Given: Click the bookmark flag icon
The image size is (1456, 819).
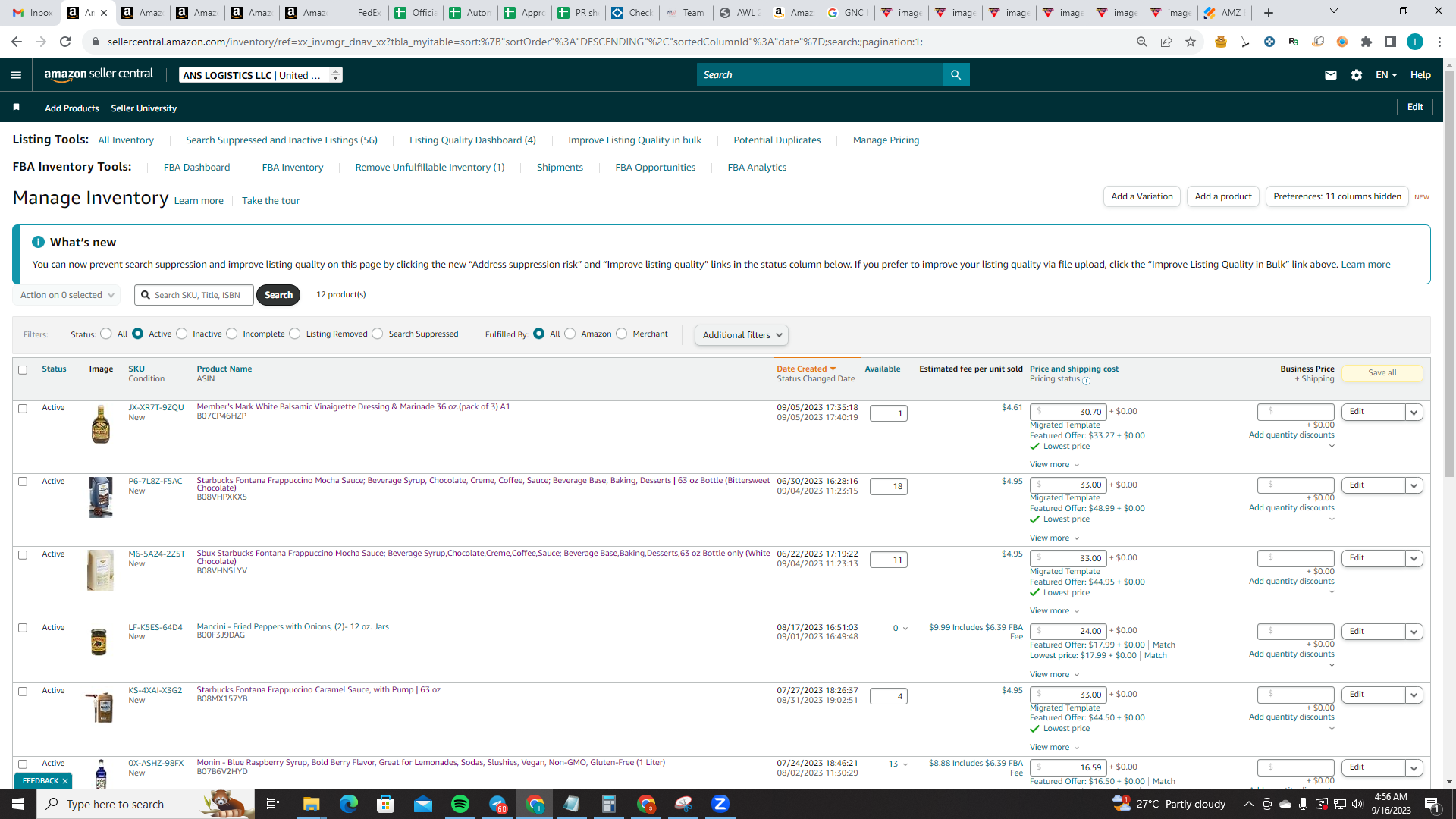Looking at the screenshot, I should 16,108.
